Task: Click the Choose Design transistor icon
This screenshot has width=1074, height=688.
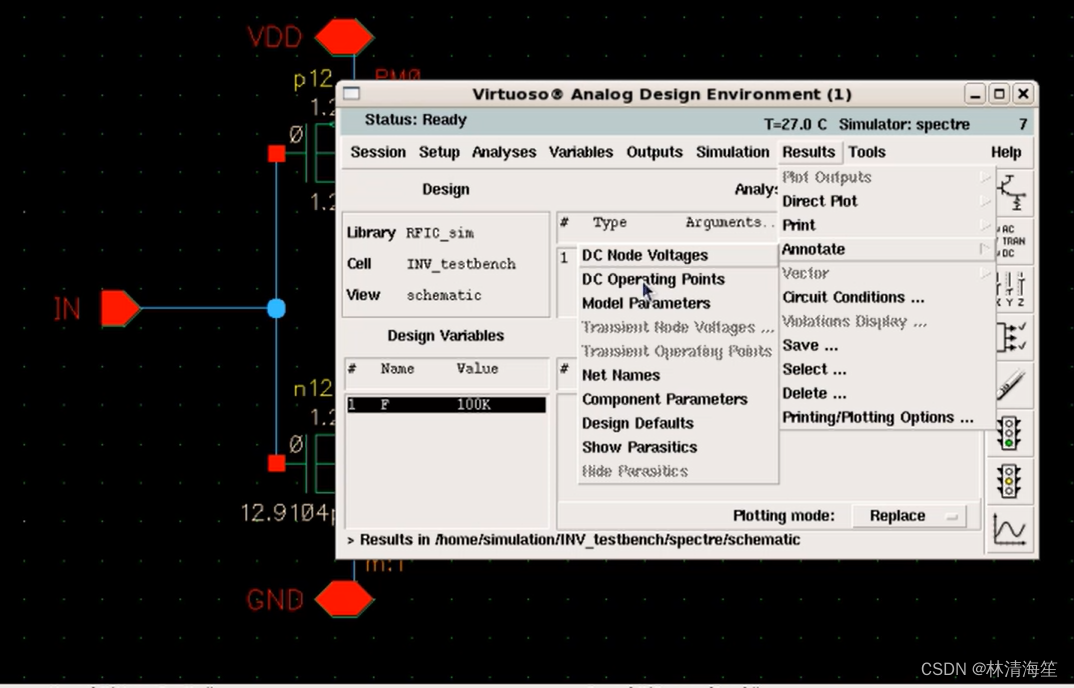Action: point(1012,193)
